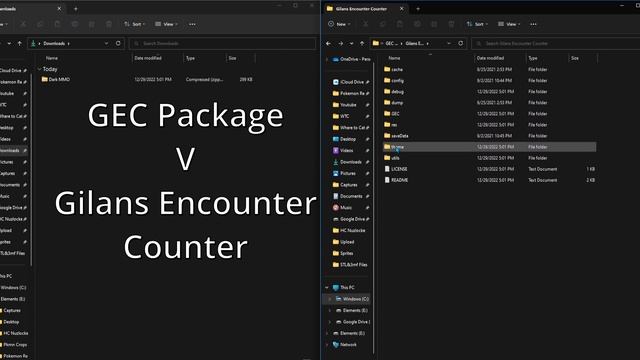
Task: Go up one folder in Downloads window
Action: tap(20, 43)
